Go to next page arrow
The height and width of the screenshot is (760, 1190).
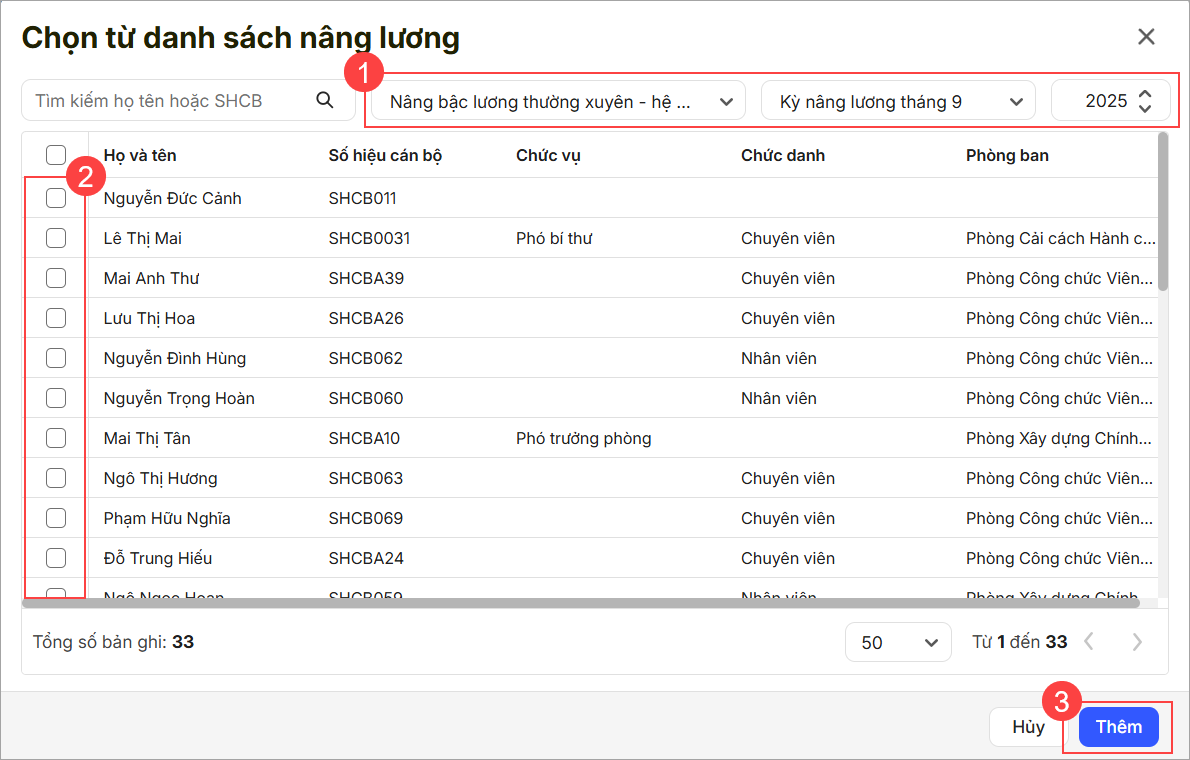(x=1137, y=642)
